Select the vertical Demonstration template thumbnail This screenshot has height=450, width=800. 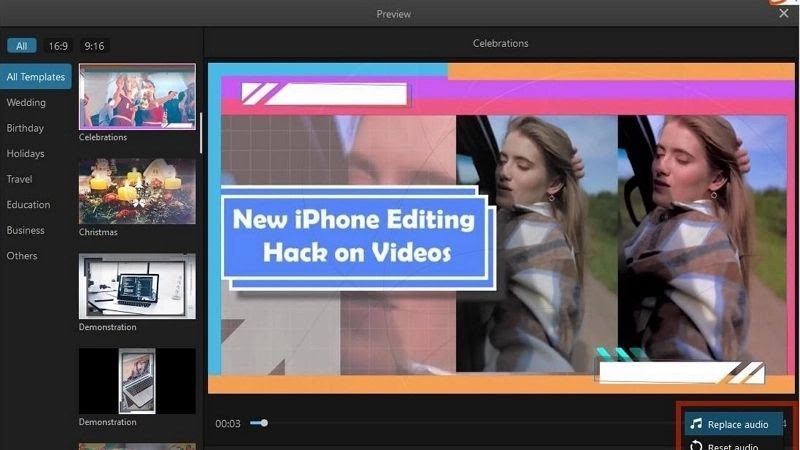(137, 381)
